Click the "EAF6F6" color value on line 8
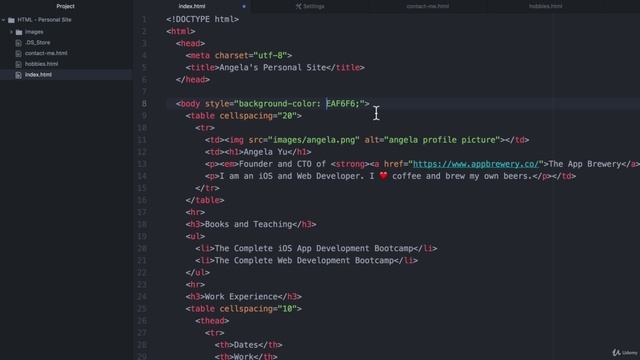Image resolution: width=640 pixels, height=360 pixels. 340,104
